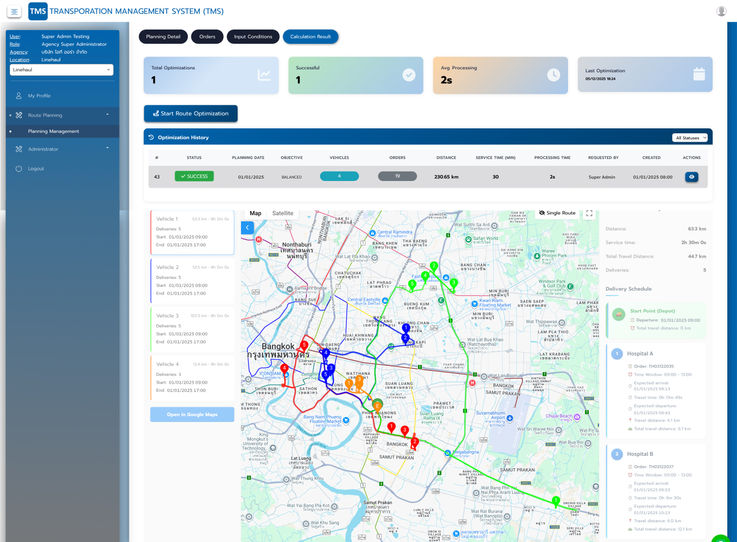Click the Central Ramindra map marker
This screenshot has height=542, width=737.
(373, 233)
